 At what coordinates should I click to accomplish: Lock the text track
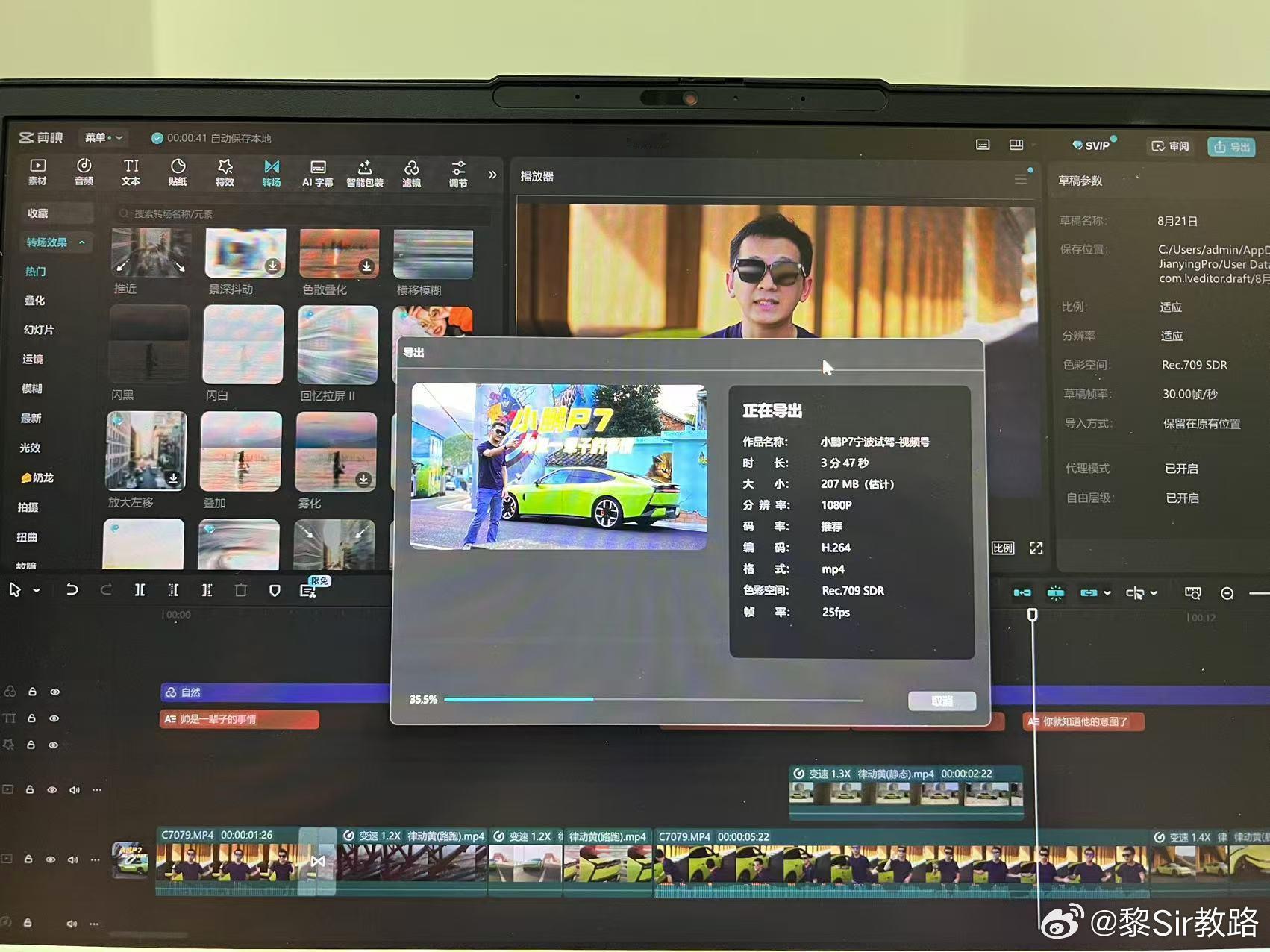31,718
